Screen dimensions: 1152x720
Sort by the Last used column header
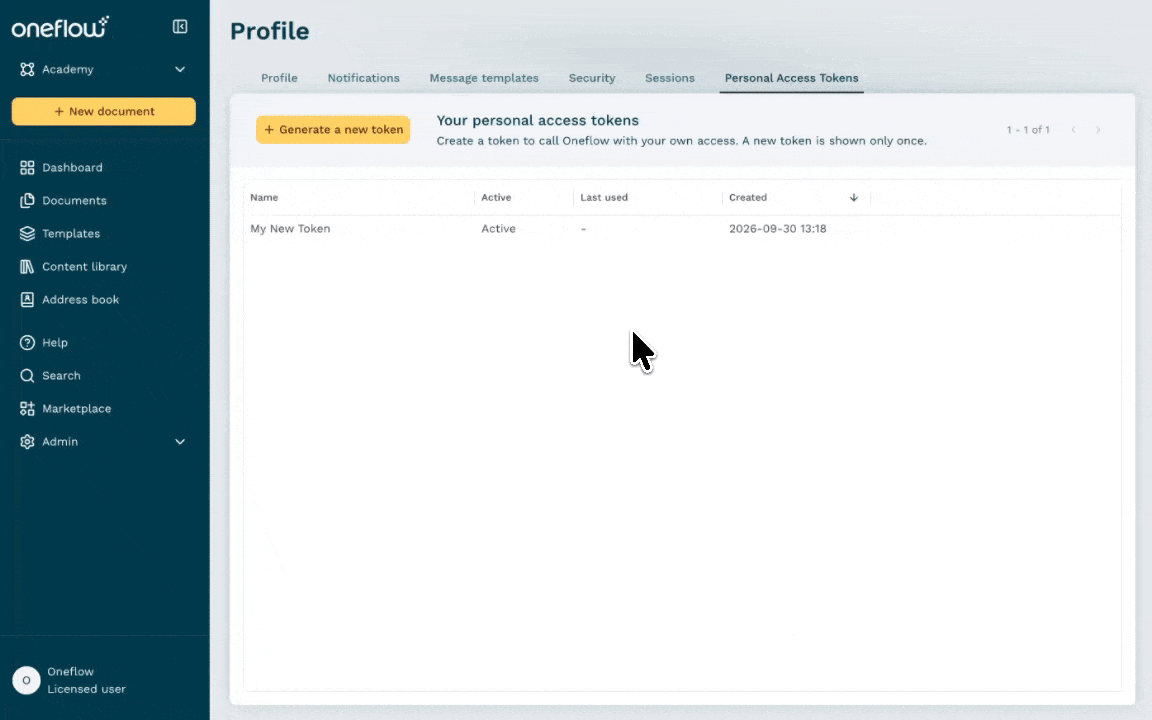(x=604, y=198)
